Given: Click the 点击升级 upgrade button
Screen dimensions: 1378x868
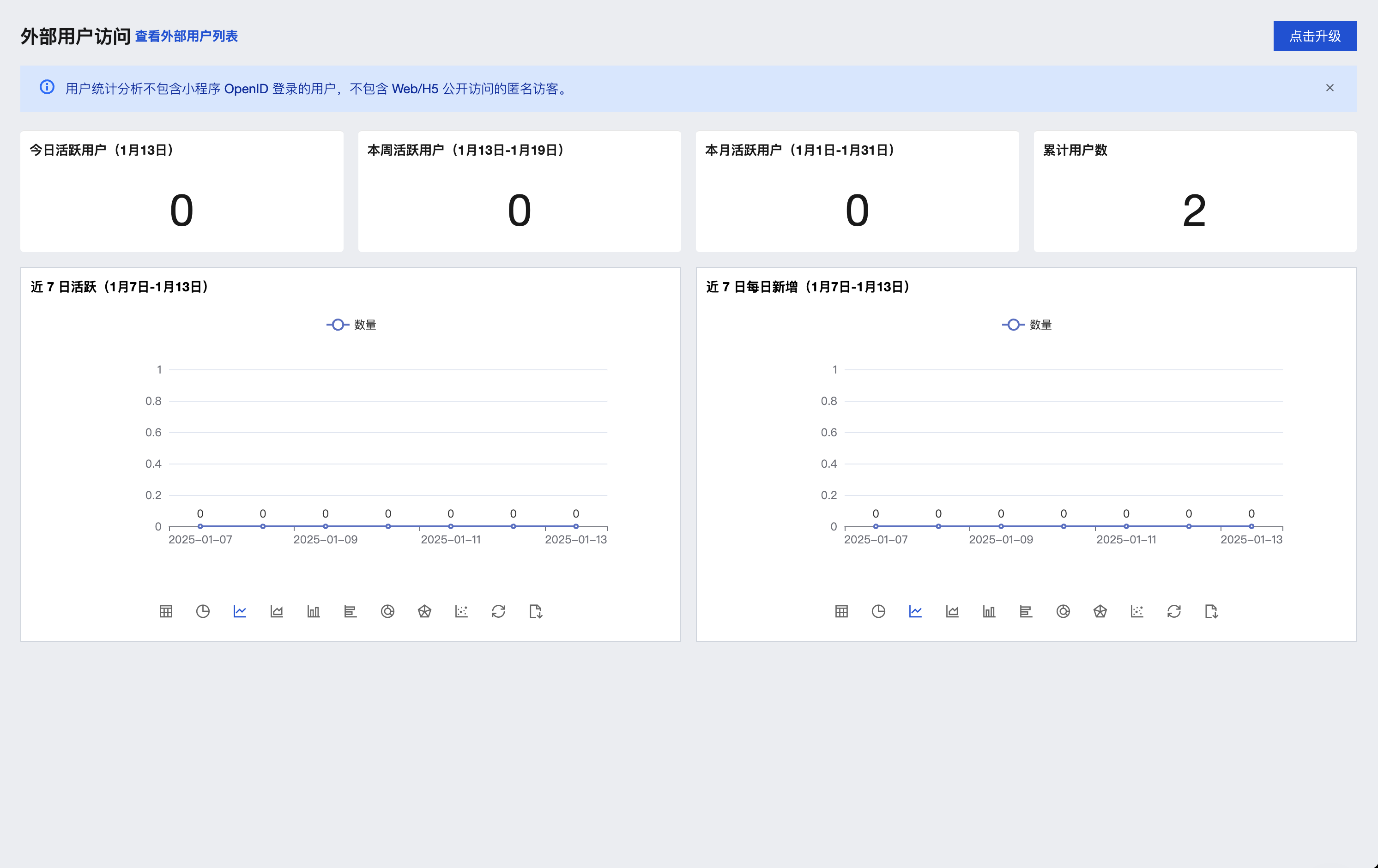Looking at the screenshot, I should 1314,36.
